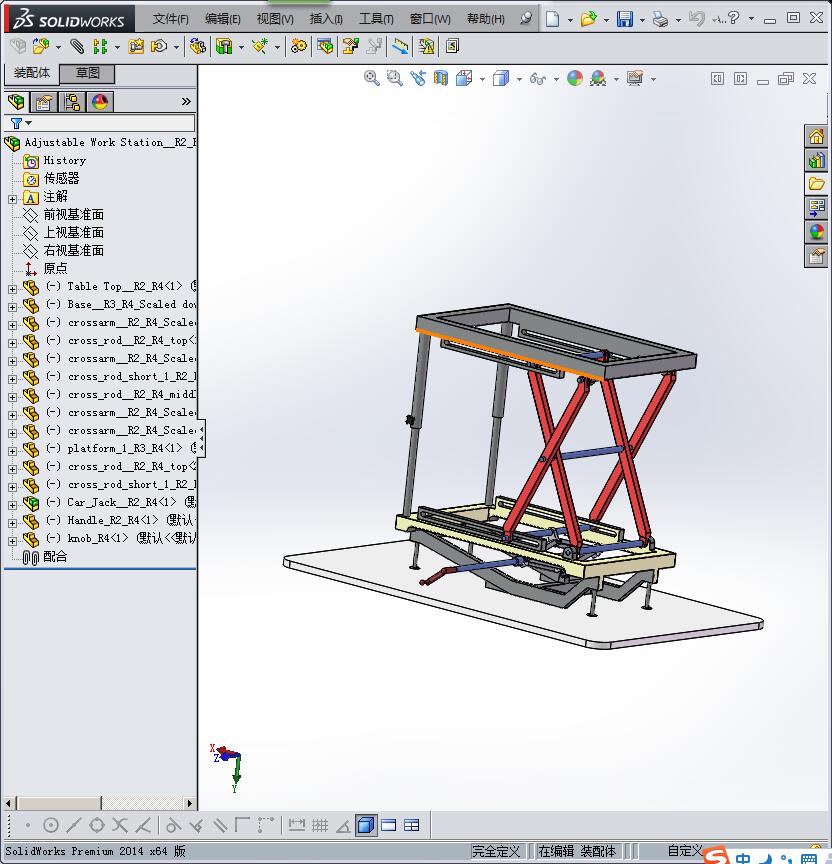Open SolidWorks Resources home icon in task pane
This screenshot has height=864, width=832.
pos(816,136)
